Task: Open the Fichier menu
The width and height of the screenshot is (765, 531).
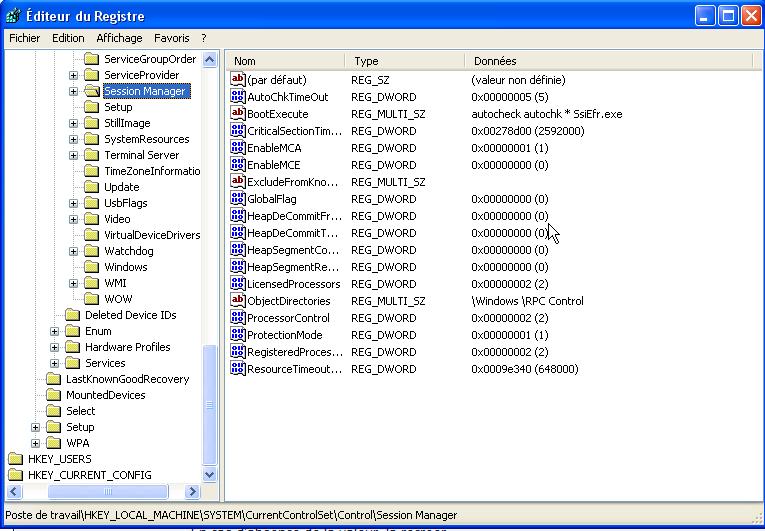Action: tap(25, 38)
